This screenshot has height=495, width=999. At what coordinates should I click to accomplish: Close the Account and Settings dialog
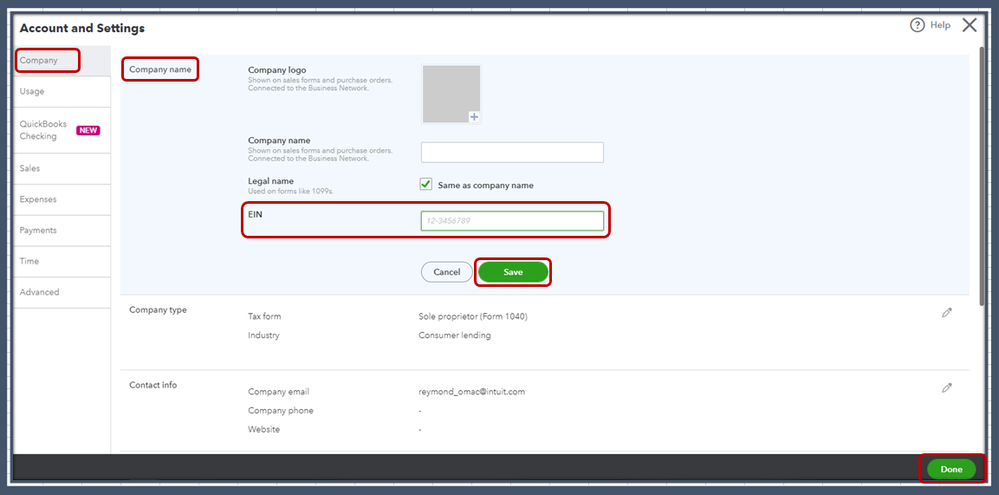[969, 25]
